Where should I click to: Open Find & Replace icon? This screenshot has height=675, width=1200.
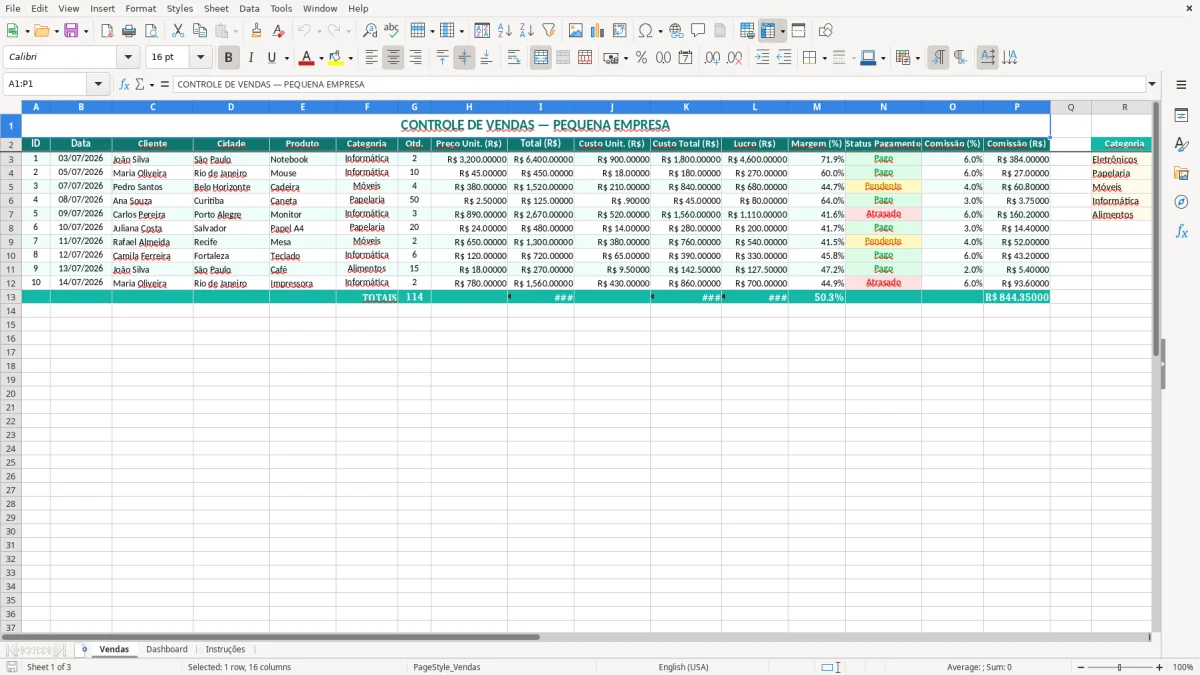(x=370, y=31)
